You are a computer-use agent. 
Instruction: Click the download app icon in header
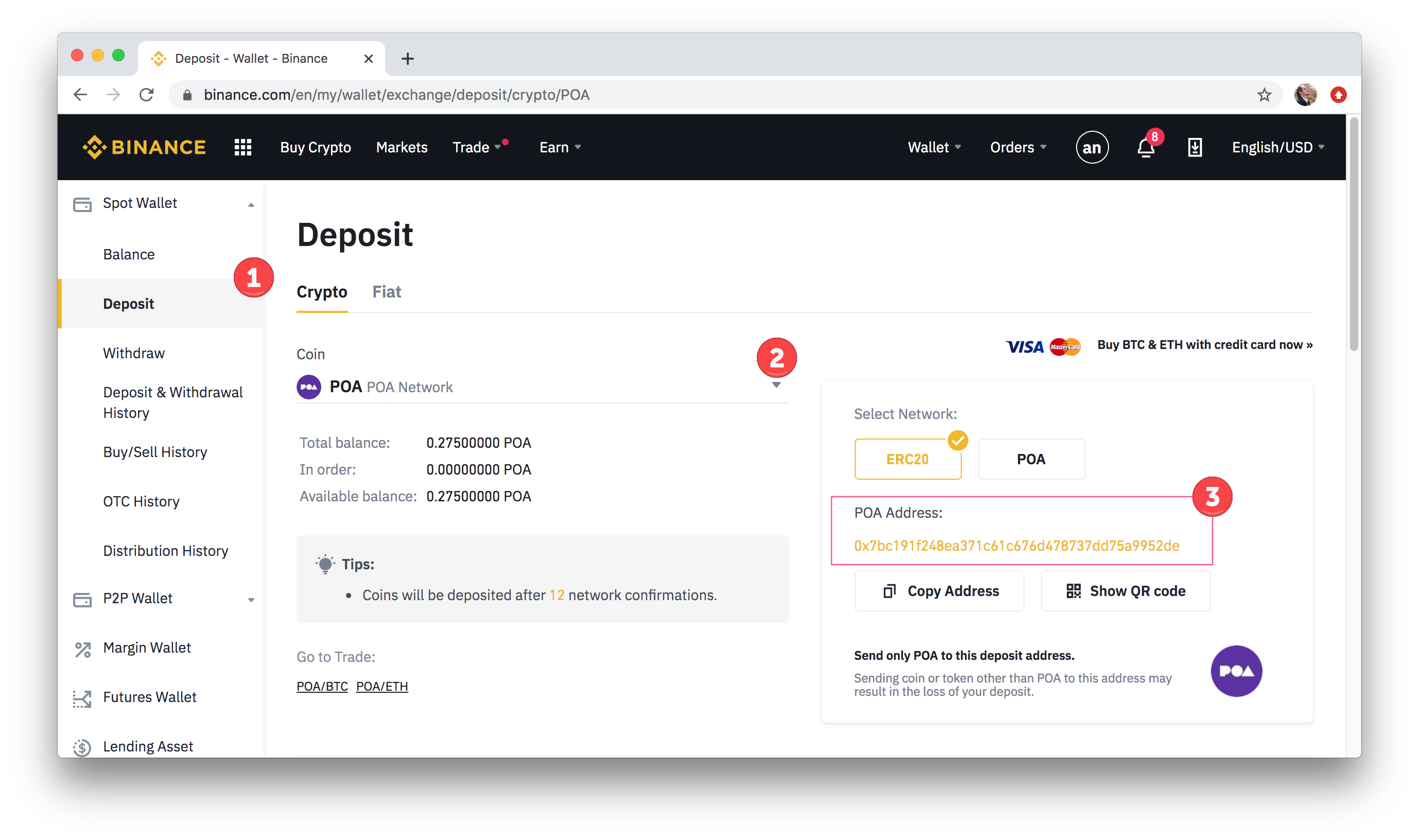1194,148
